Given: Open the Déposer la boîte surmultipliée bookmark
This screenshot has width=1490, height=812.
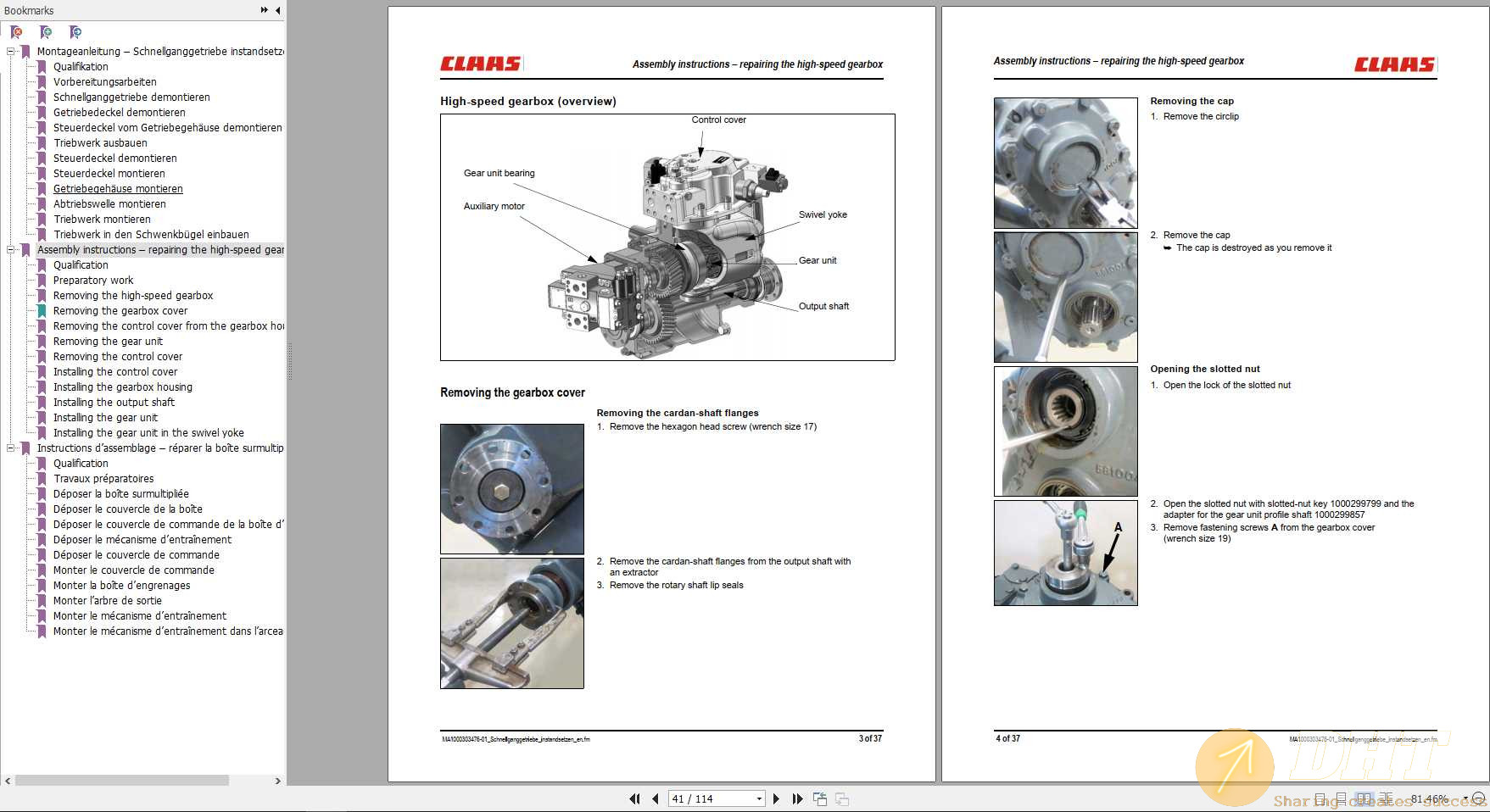Looking at the screenshot, I should [121, 493].
